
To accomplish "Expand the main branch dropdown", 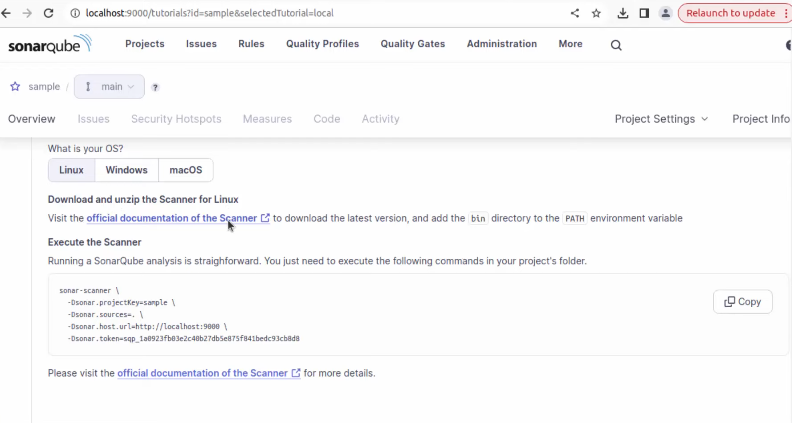I will [x=110, y=87].
